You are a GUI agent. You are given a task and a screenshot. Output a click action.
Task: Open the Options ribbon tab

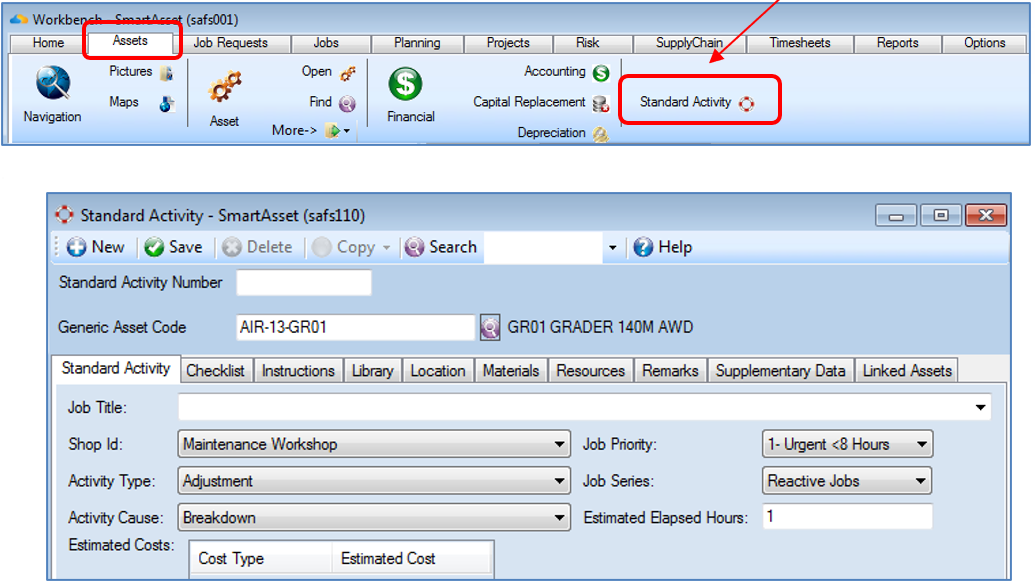[985, 43]
